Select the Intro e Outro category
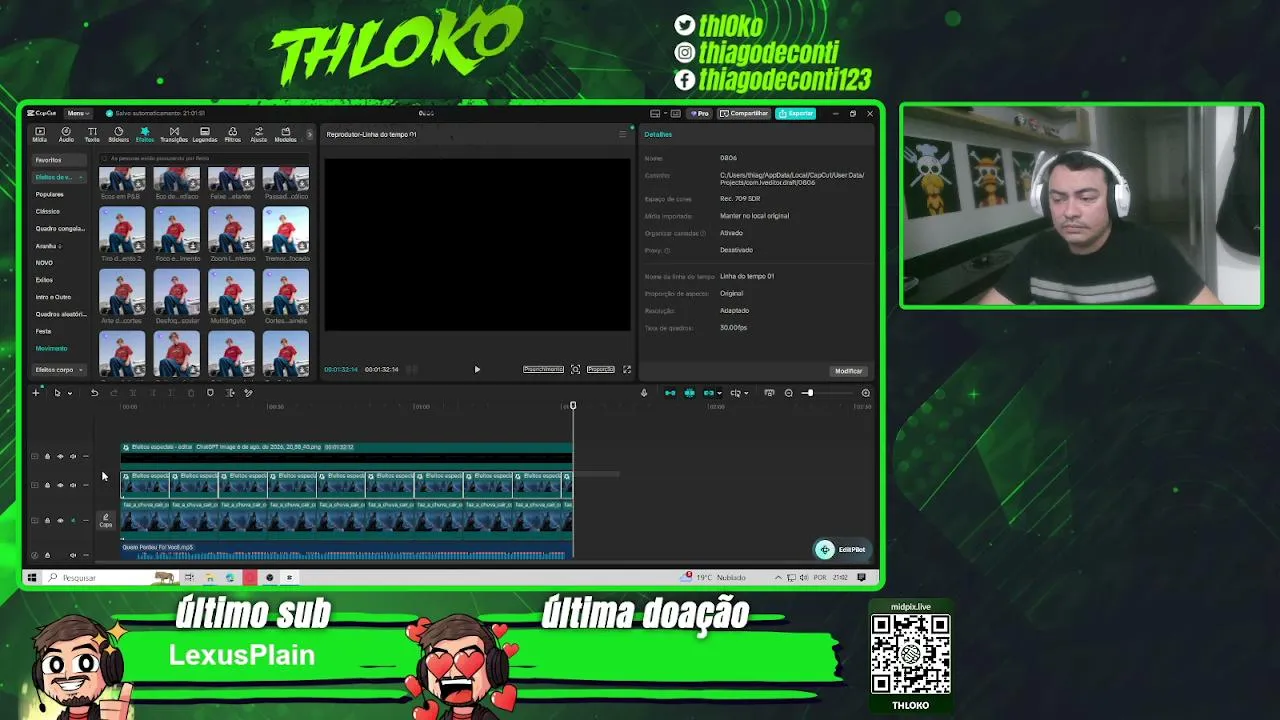The width and height of the screenshot is (1280, 720). tap(53, 297)
